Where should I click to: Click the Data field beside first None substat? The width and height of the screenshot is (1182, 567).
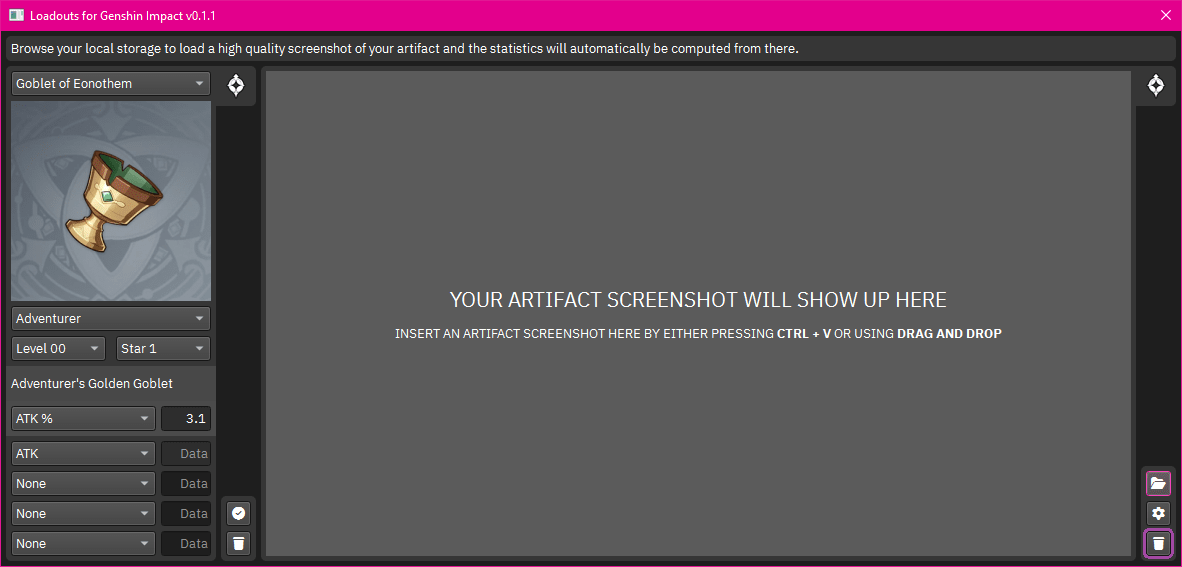[186, 483]
